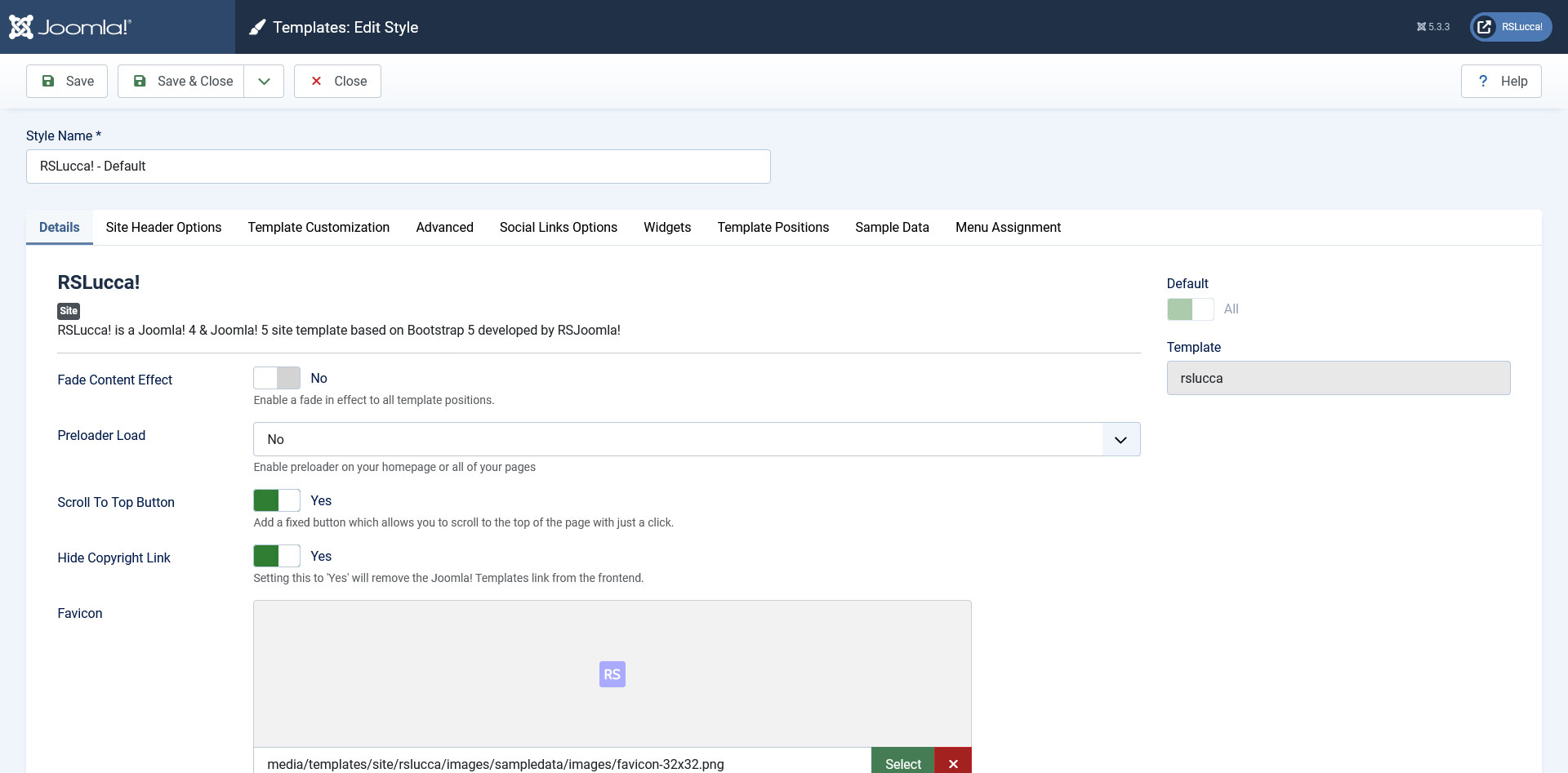Image resolution: width=1568 pixels, height=773 pixels.
Task: Click the paintbrush icon beside Templates title
Action: 257,28
